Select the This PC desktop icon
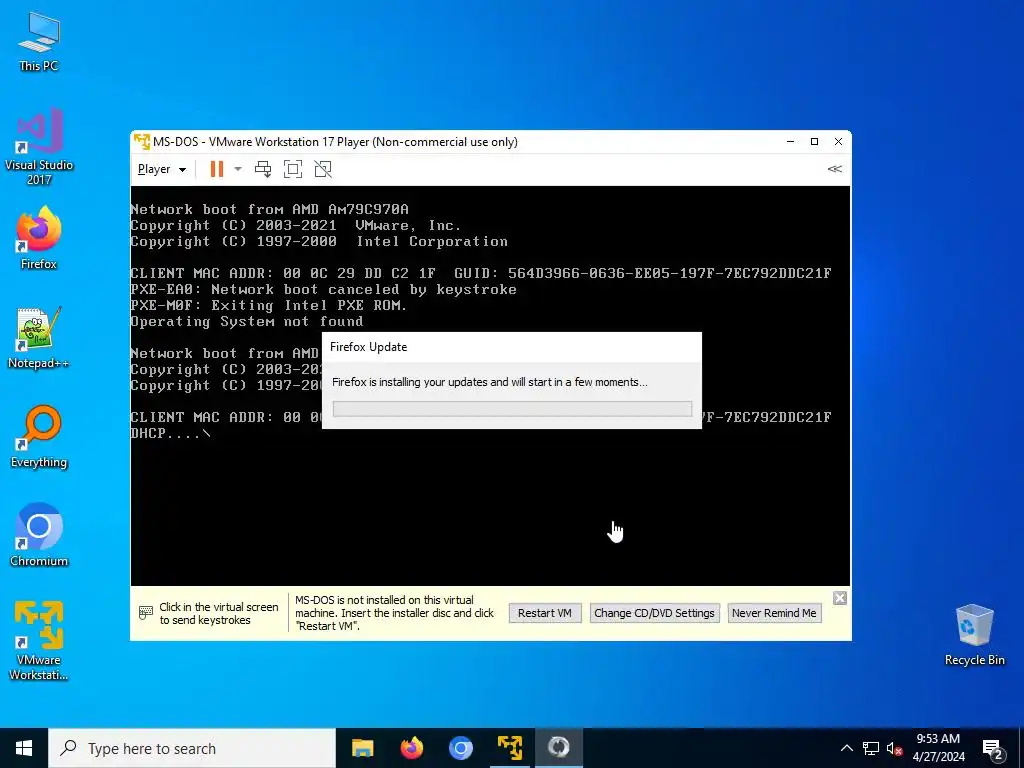1024x768 pixels. tap(39, 41)
